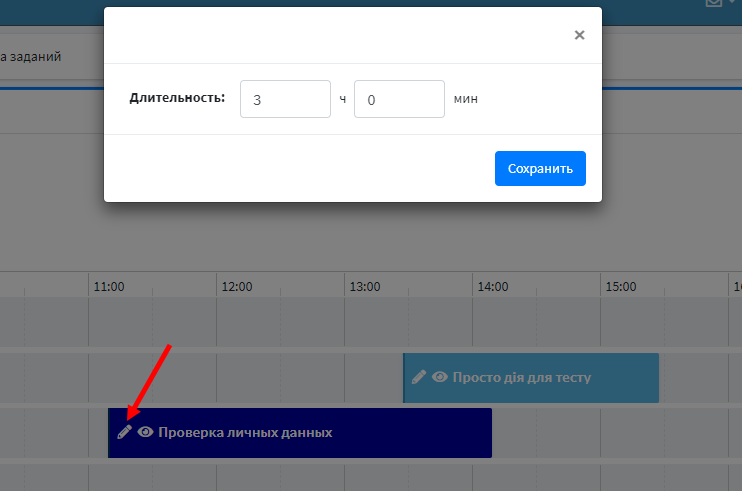Click the 'мин' unit label
The width and height of the screenshot is (742, 491).
coord(465,99)
